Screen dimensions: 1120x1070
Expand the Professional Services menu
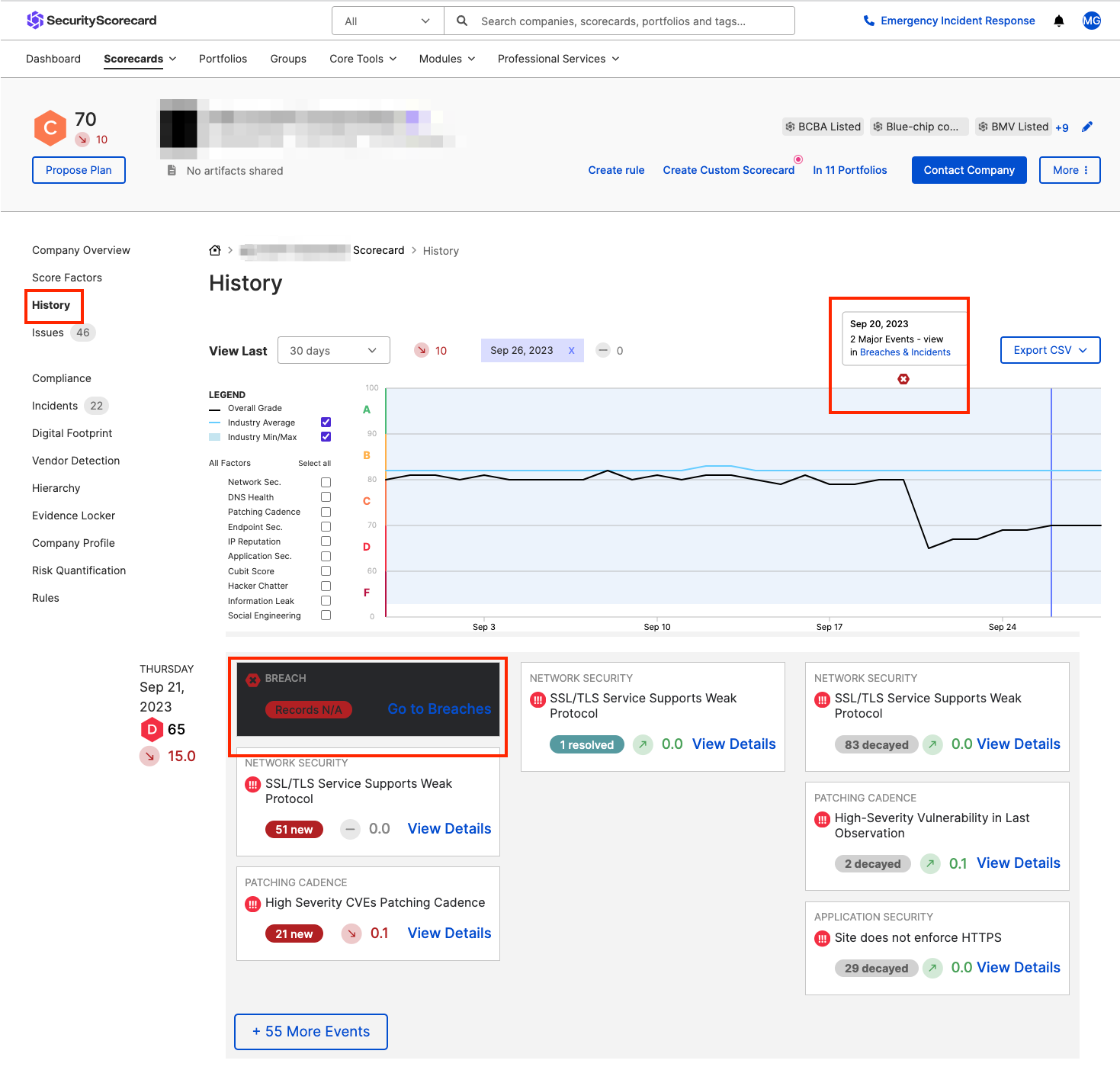tap(558, 59)
